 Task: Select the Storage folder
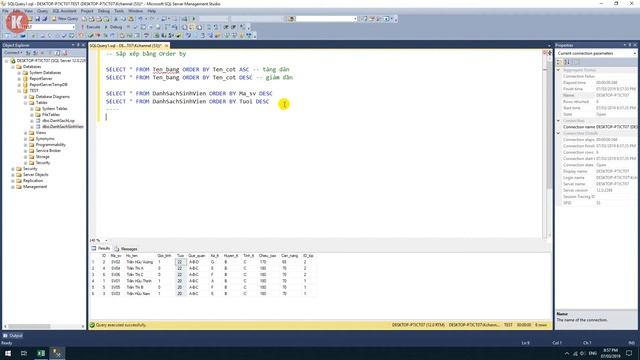[x=42, y=157]
